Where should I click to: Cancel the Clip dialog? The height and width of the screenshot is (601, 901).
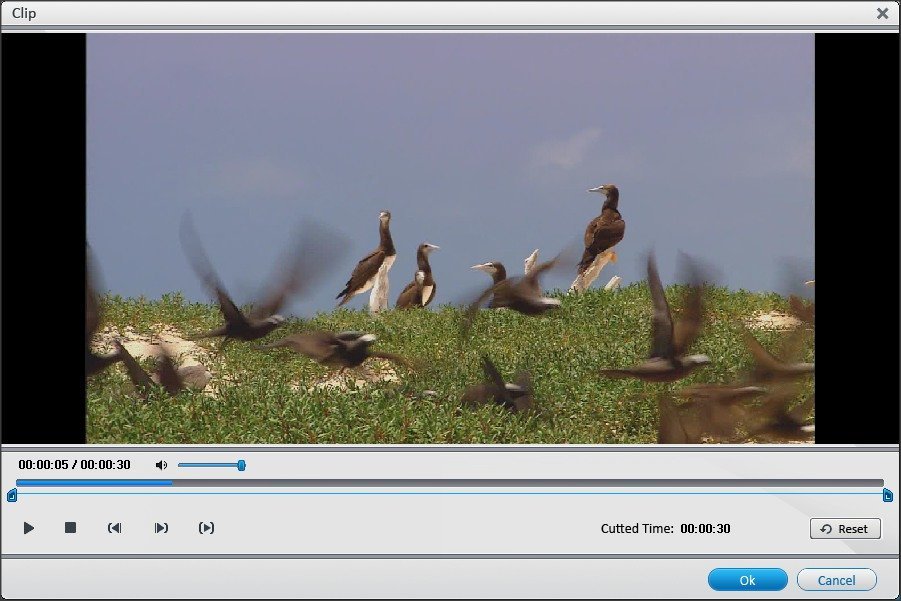pos(836,579)
